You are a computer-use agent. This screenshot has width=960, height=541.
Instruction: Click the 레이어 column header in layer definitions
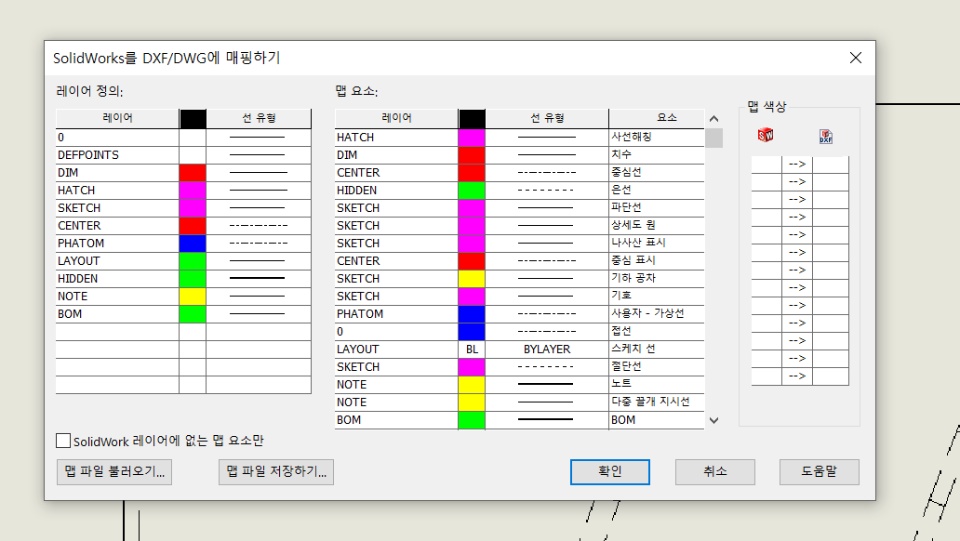(118, 118)
